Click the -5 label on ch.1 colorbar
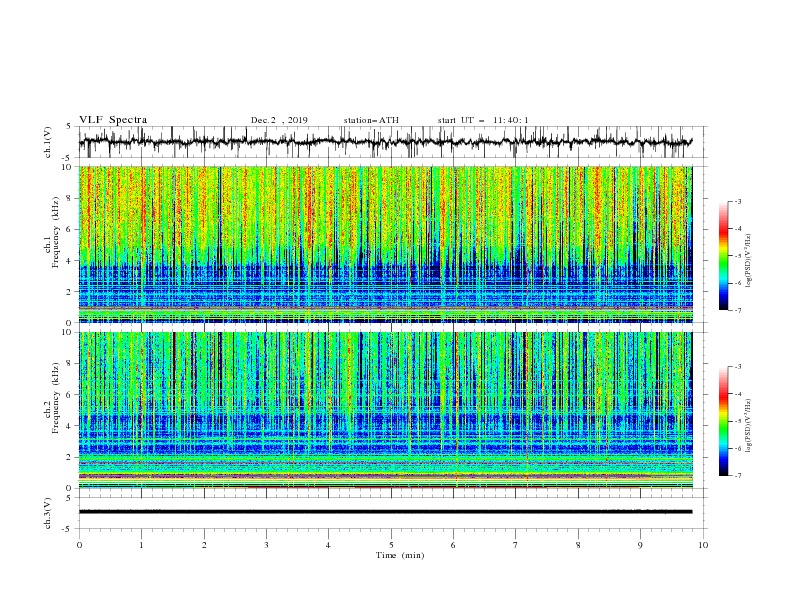Viewport: 792px width, 612px height. (738, 256)
